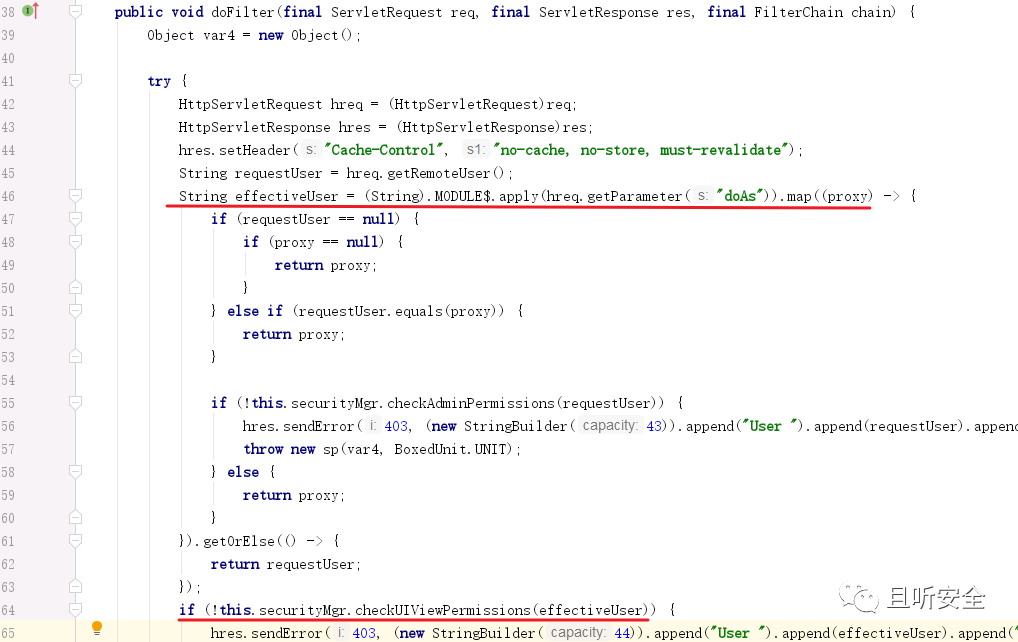
Task: Click the checkUIViewPermissions method call
Action: (443, 610)
